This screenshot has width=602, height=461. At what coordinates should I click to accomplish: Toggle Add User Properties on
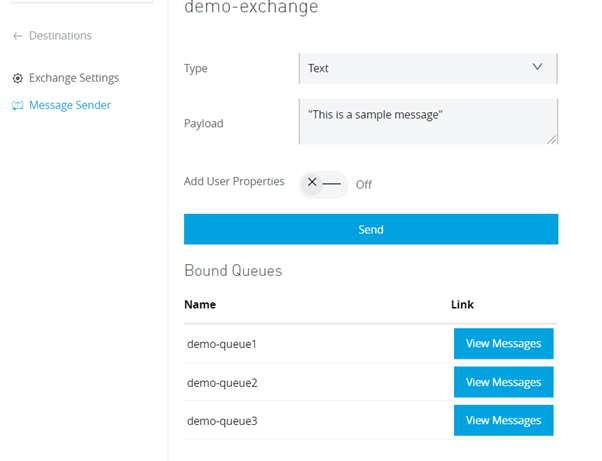[324, 183]
